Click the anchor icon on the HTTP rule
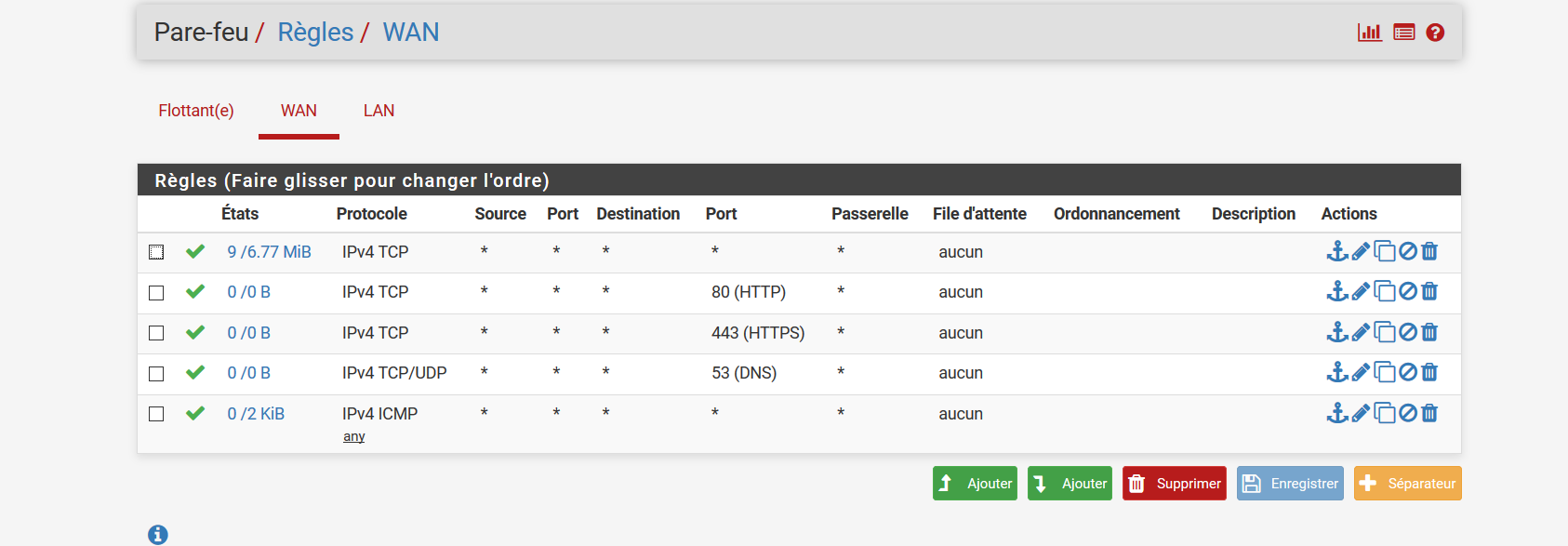This screenshot has height=546, width=1568. point(1337,292)
